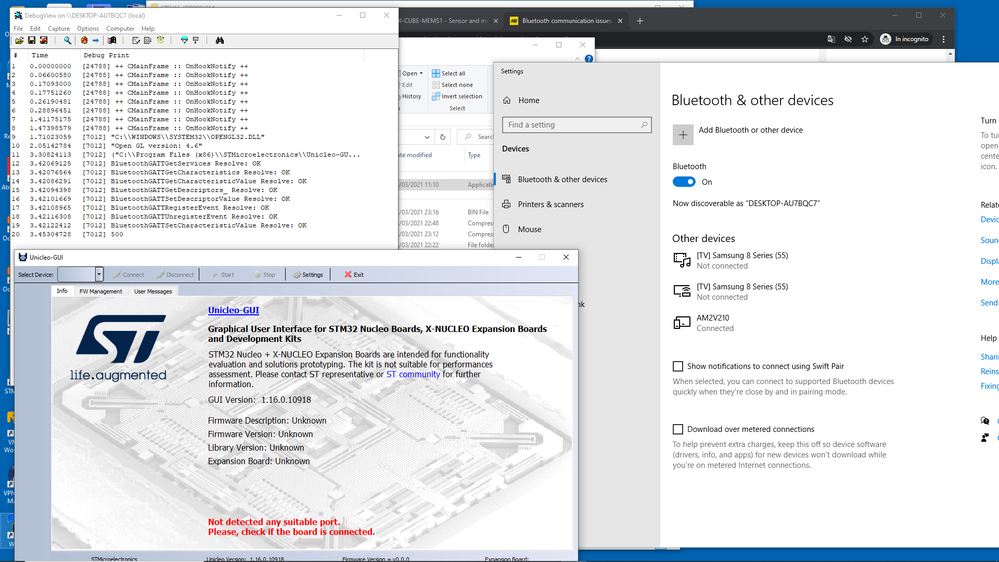The image size is (999, 562).
Task: Select the AM2V210 Connected device
Action: (x=714, y=322)
